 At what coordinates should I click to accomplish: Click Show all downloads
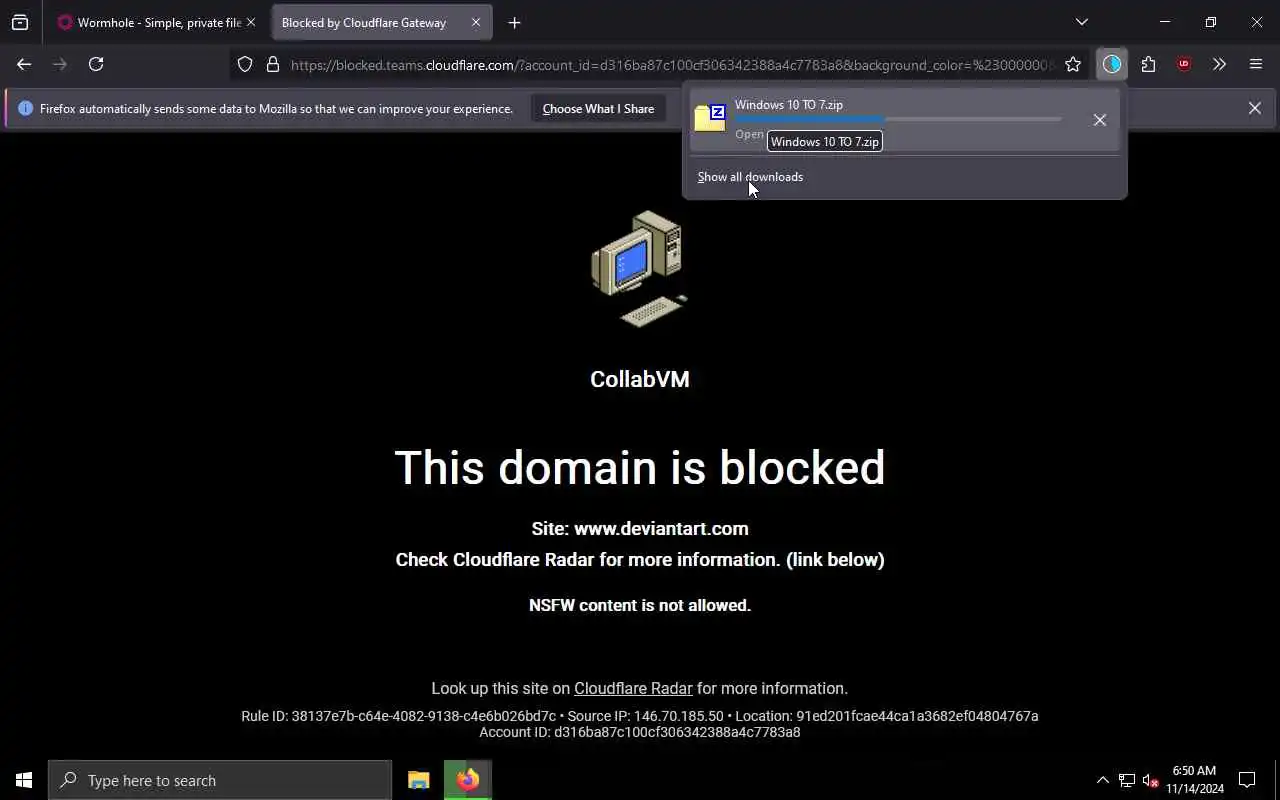pos(750,177)
